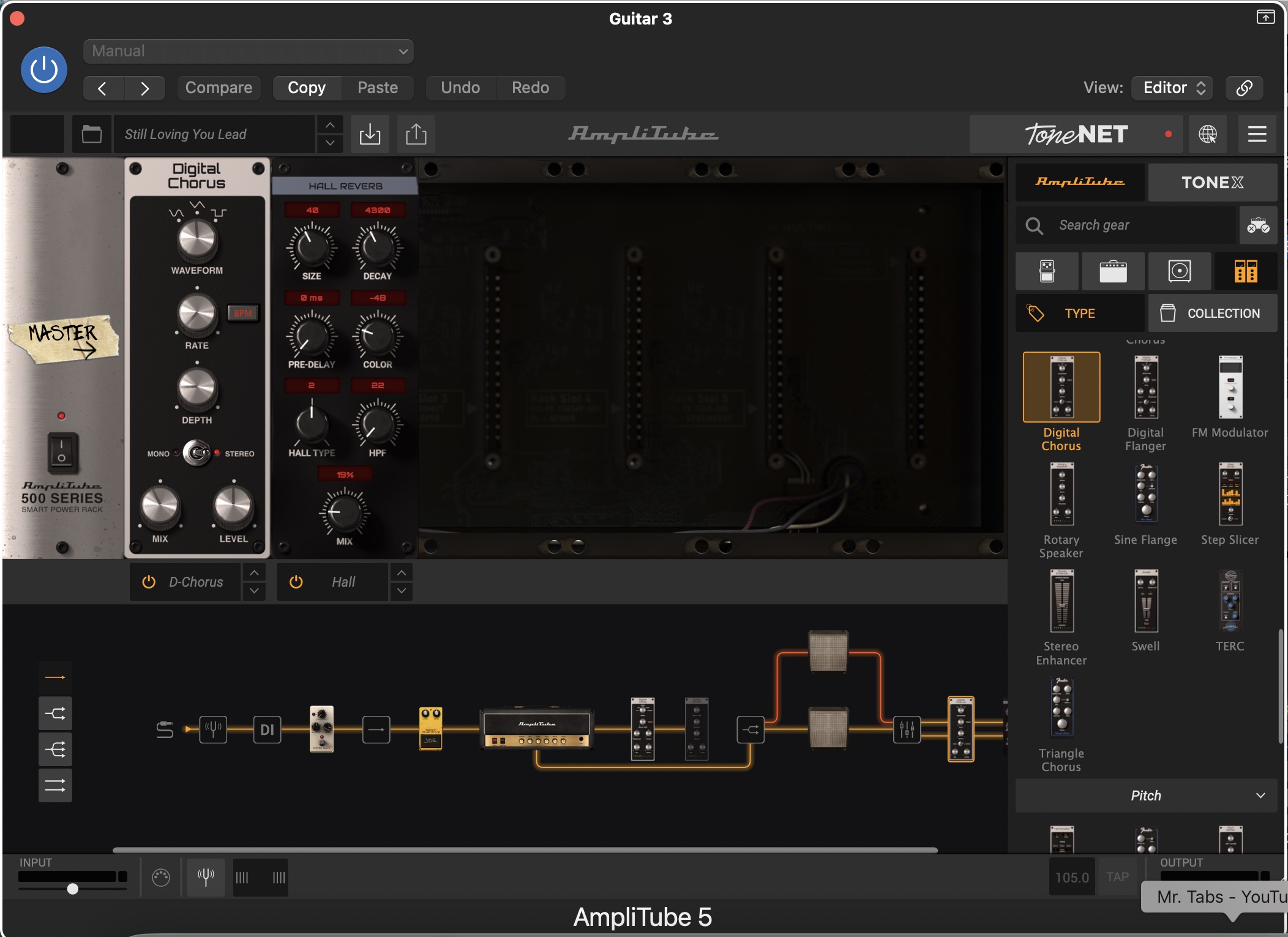Click the link chain icon
1288x937 pixels.
(1244, 88)
